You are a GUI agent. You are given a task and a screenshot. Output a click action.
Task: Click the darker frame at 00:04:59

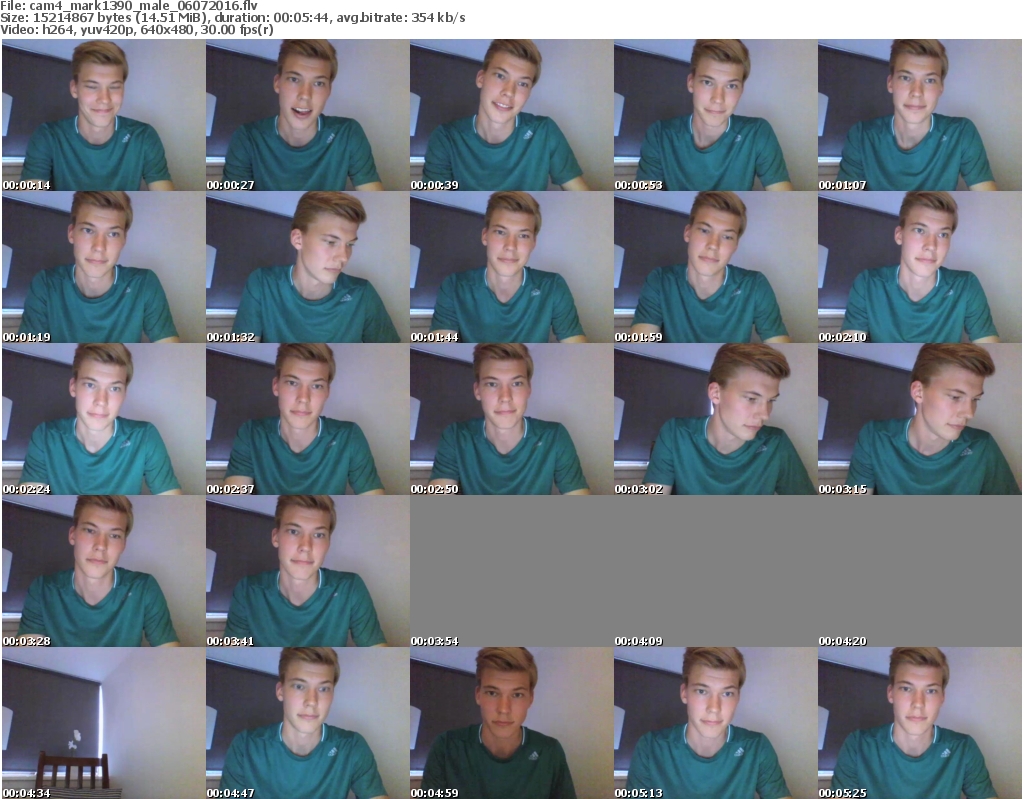tap(511, 723)
